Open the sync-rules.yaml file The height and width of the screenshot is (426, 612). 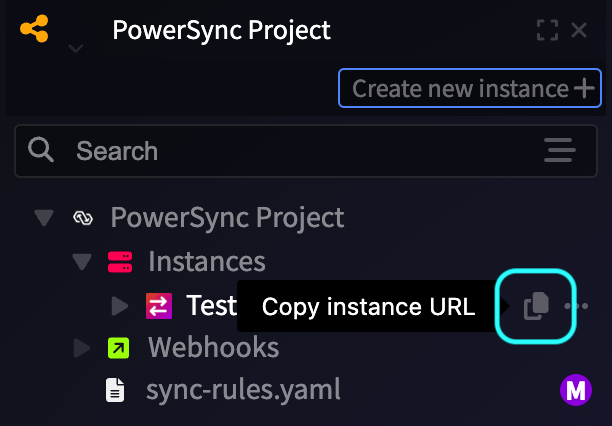click(x=243, y=390)
